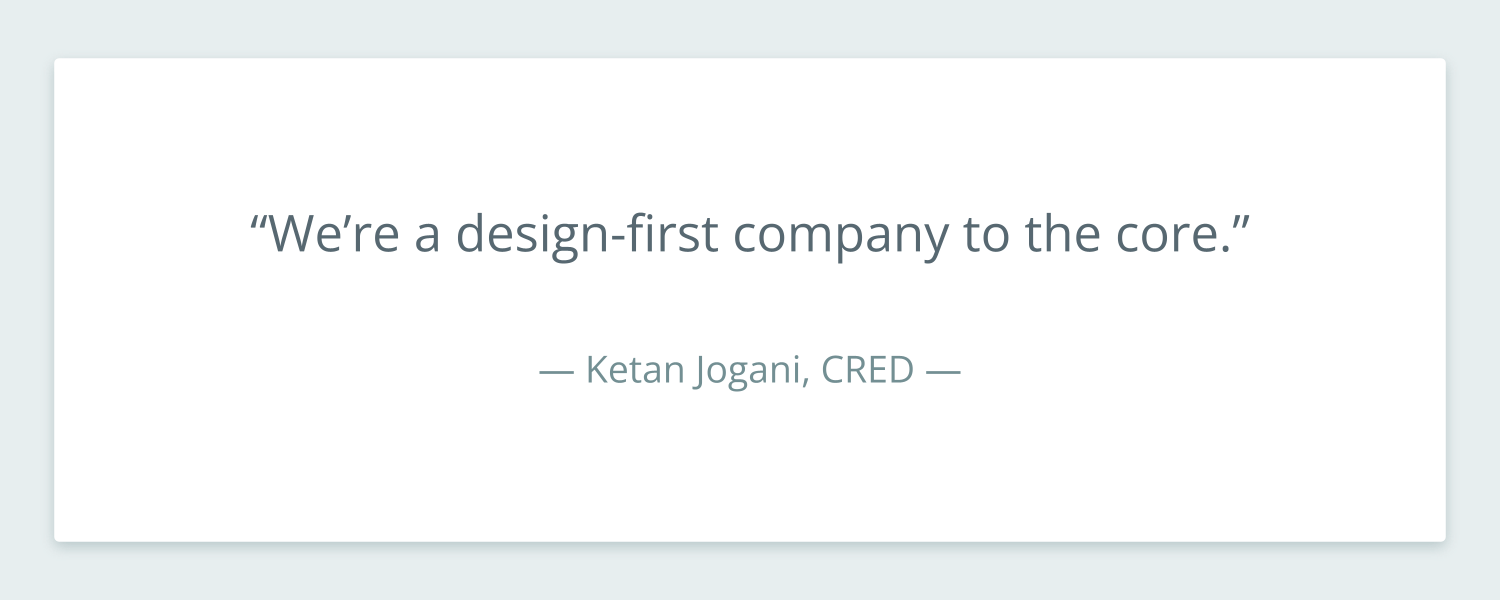Click the name Ketan Jogani

(696, 370)
